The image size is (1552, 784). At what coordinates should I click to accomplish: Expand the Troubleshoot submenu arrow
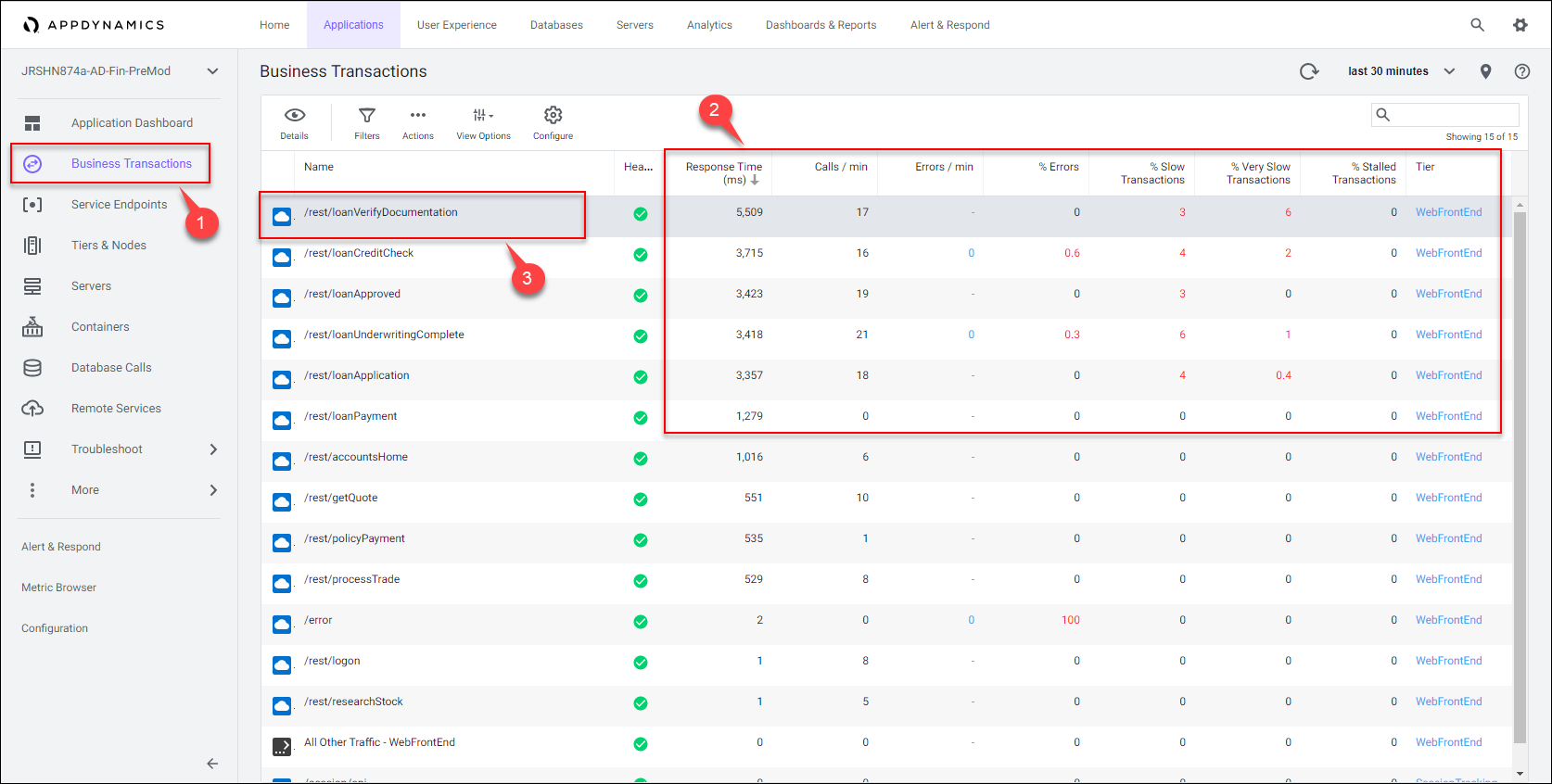click(213, 449)
